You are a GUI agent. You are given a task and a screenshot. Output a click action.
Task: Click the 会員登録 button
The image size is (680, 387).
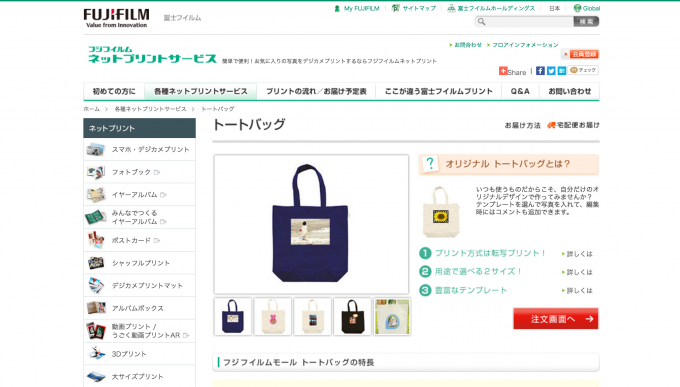(x=580, y=54)
